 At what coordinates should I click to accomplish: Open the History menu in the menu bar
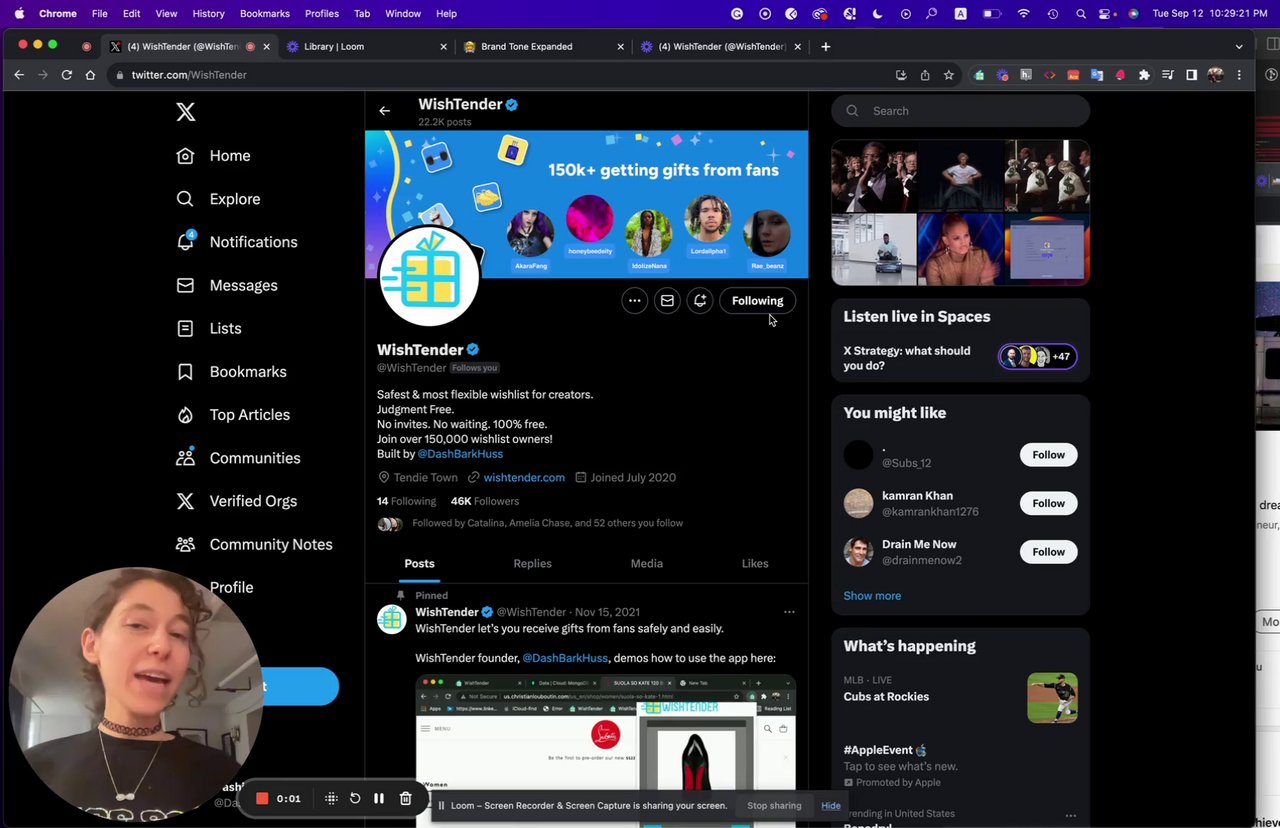click(208, 14)
